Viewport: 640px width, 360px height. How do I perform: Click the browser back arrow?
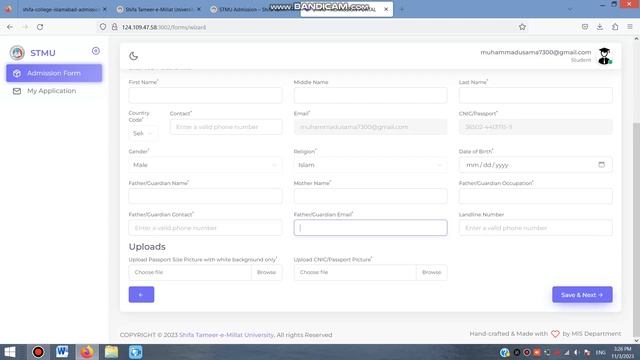tap(10, 27)
